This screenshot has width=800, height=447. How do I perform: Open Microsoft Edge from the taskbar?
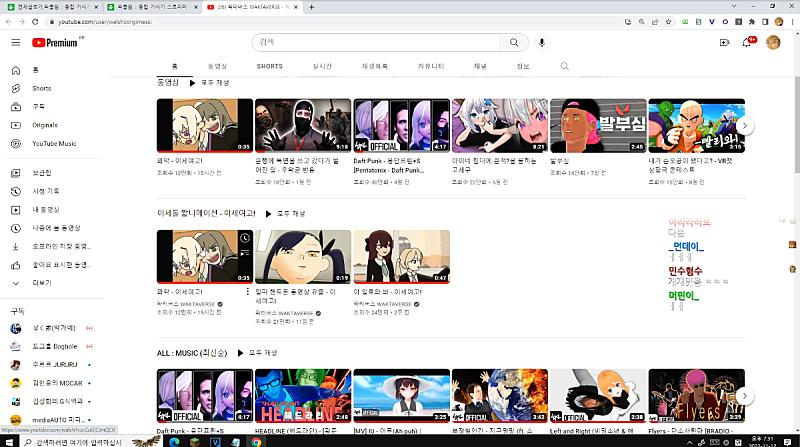[x=174, y=442]
